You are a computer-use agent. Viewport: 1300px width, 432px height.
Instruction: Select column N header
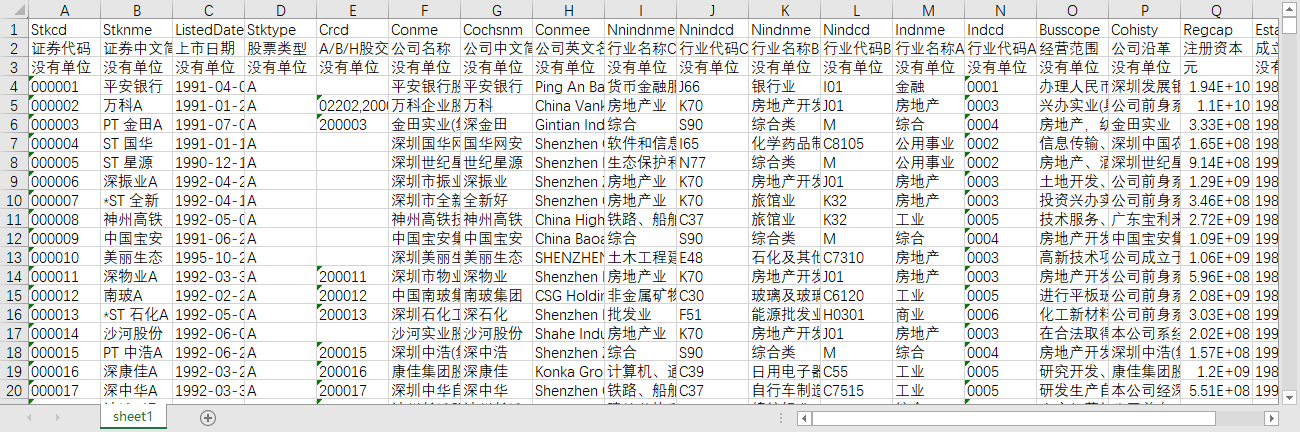1000,10
